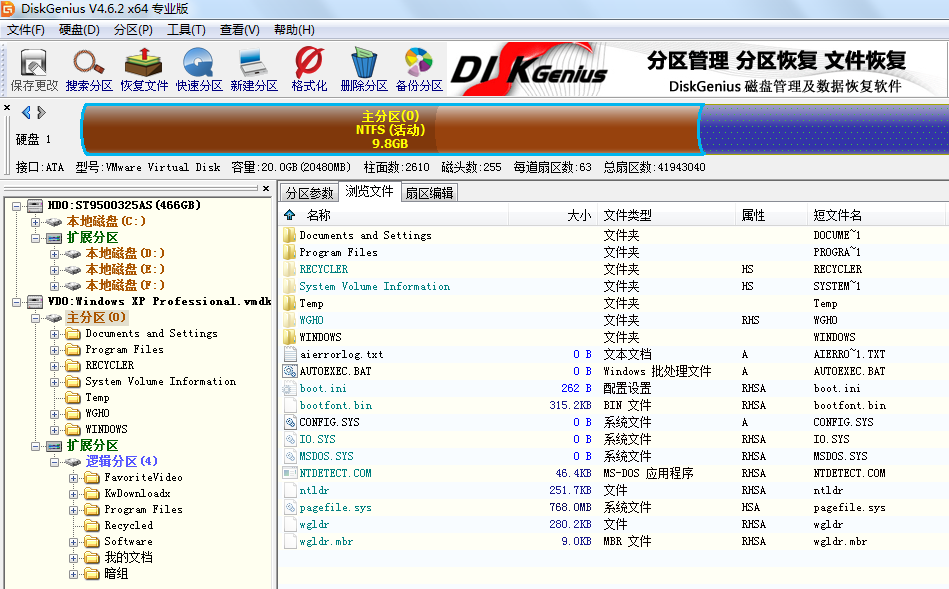The width and height of the screenshot is (949, 589).
Task: Click the WINDOWS folder icon in file list
Action: (x=290, y=337)
